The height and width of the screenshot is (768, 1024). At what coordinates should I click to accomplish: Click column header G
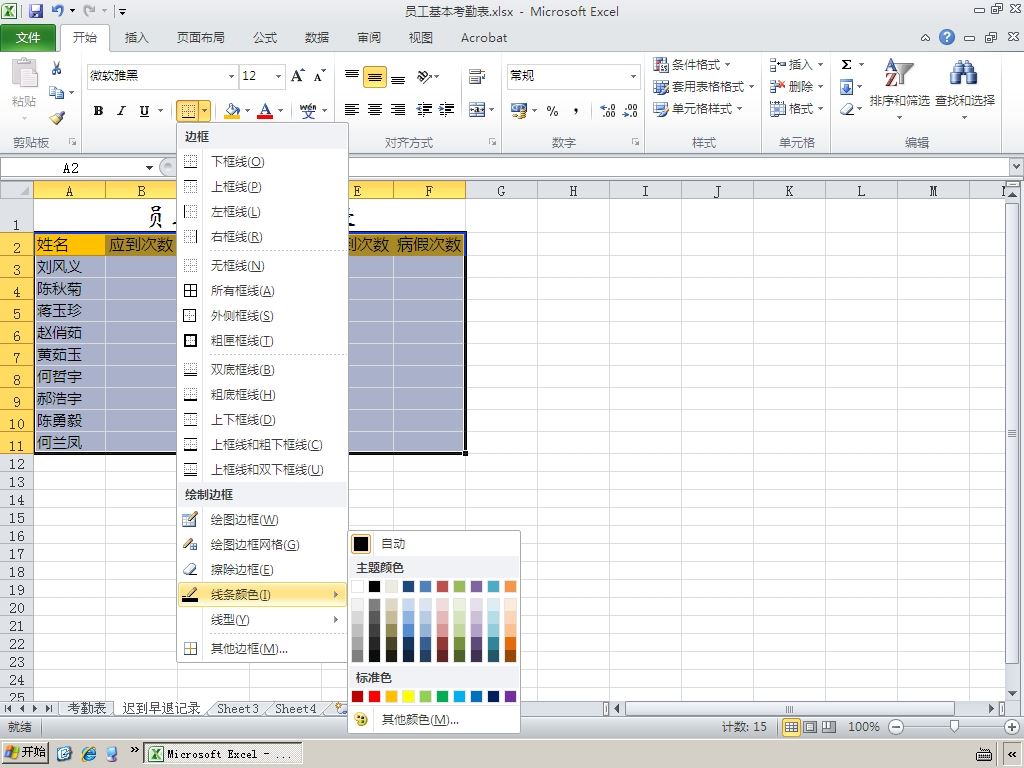click(x=501, y=191)
